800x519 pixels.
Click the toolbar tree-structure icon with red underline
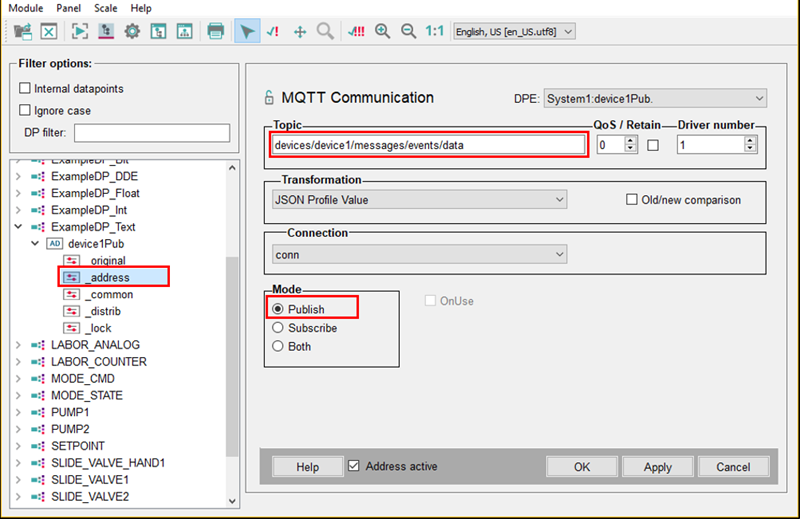(106, 32)
